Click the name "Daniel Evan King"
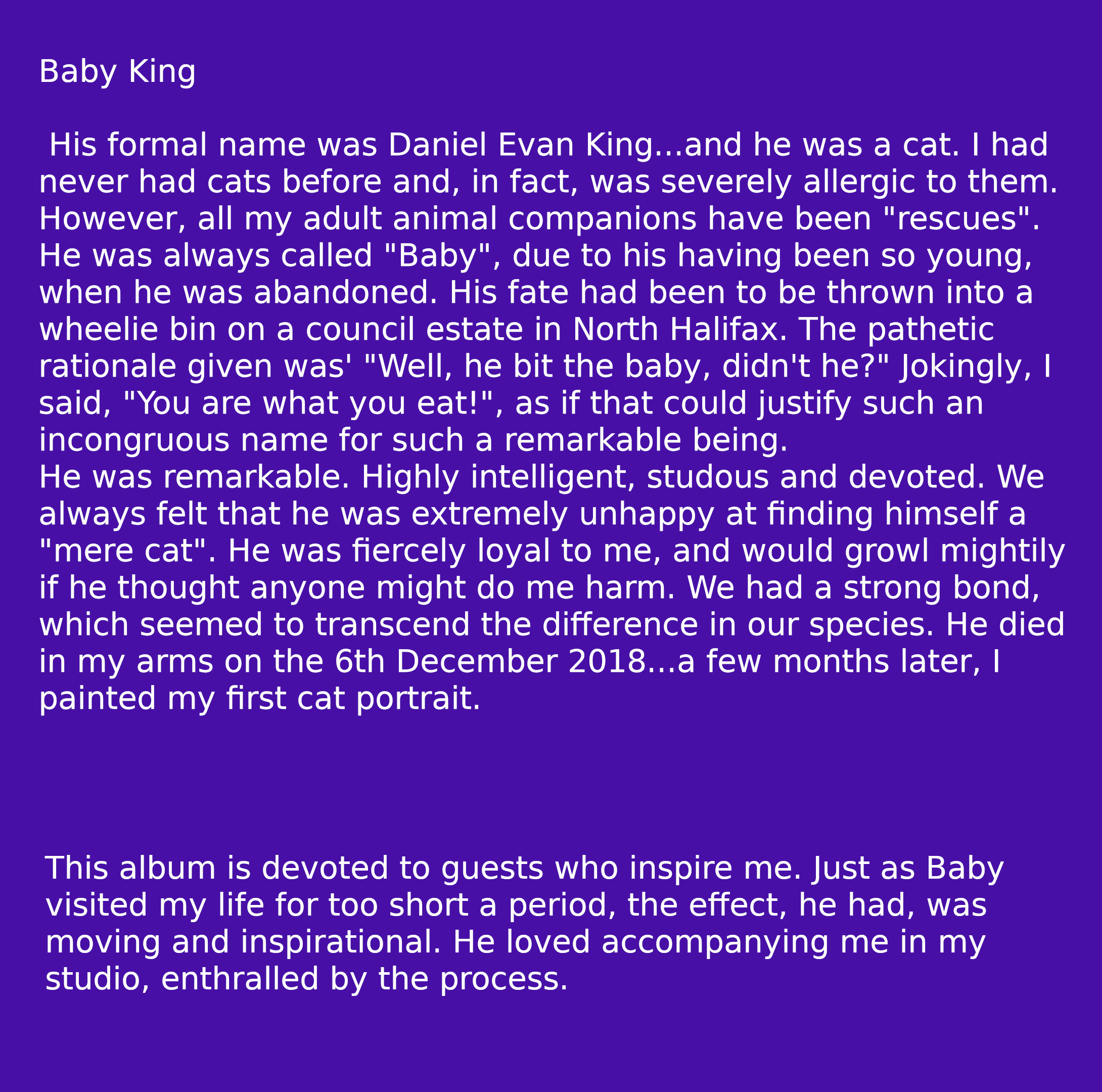The height and width of the screenshot is (1092, 1102). (x=520, y=146)
